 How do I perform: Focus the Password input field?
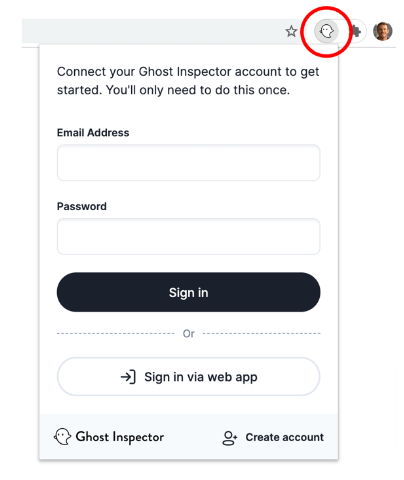tap(189, 236)
